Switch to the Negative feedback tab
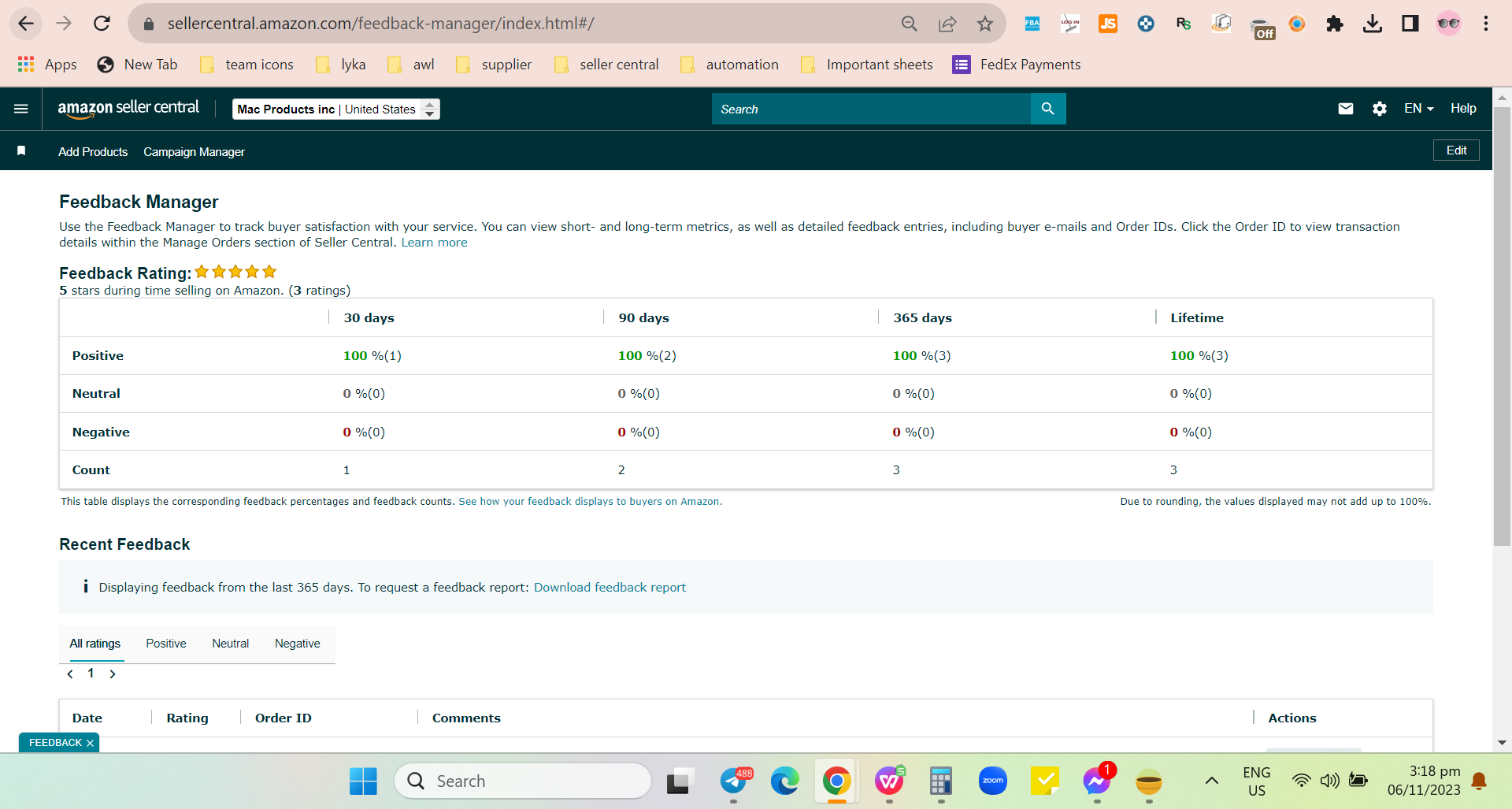The image size is (1512, 809). pyautogui.click(x=298, y=644)
